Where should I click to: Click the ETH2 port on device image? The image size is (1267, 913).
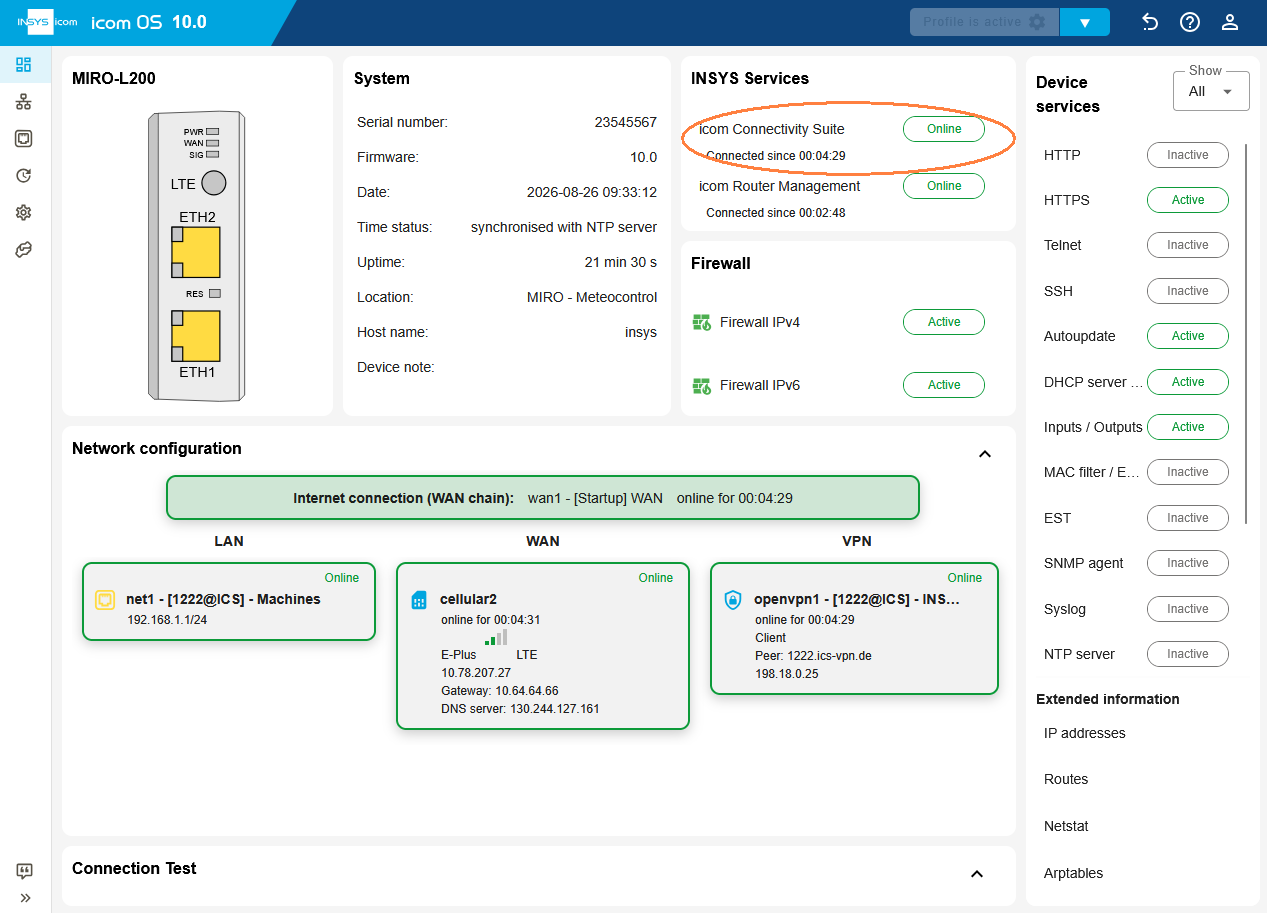(195, 252)
